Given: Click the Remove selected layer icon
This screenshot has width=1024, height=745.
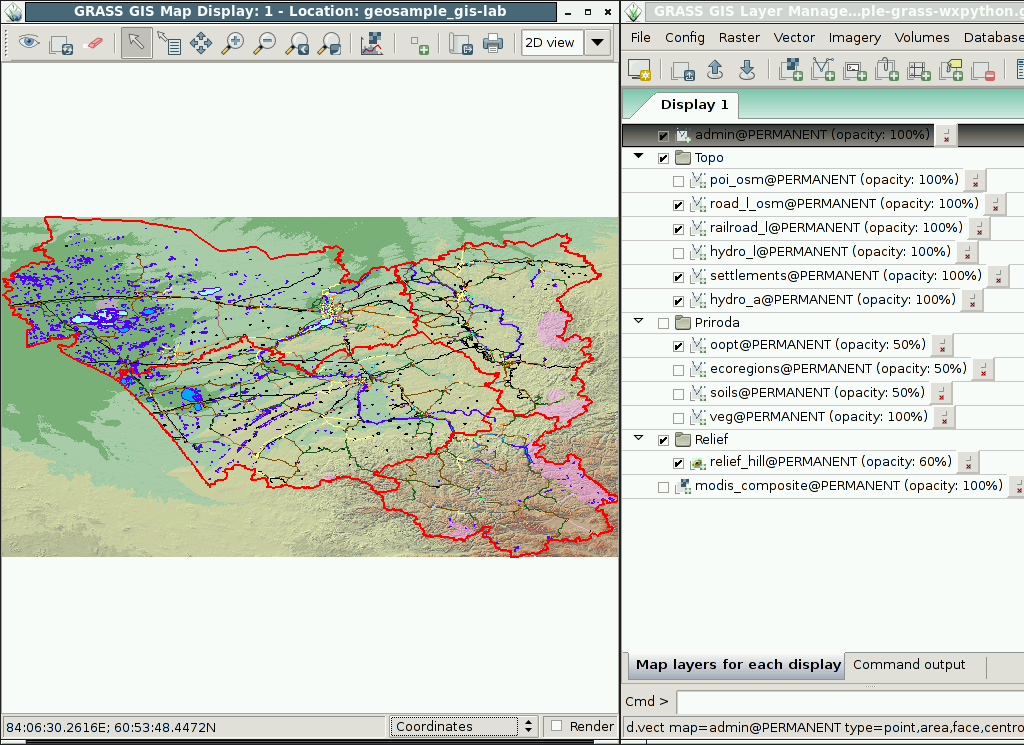Looking at the screenshot, I should (983, 69).
